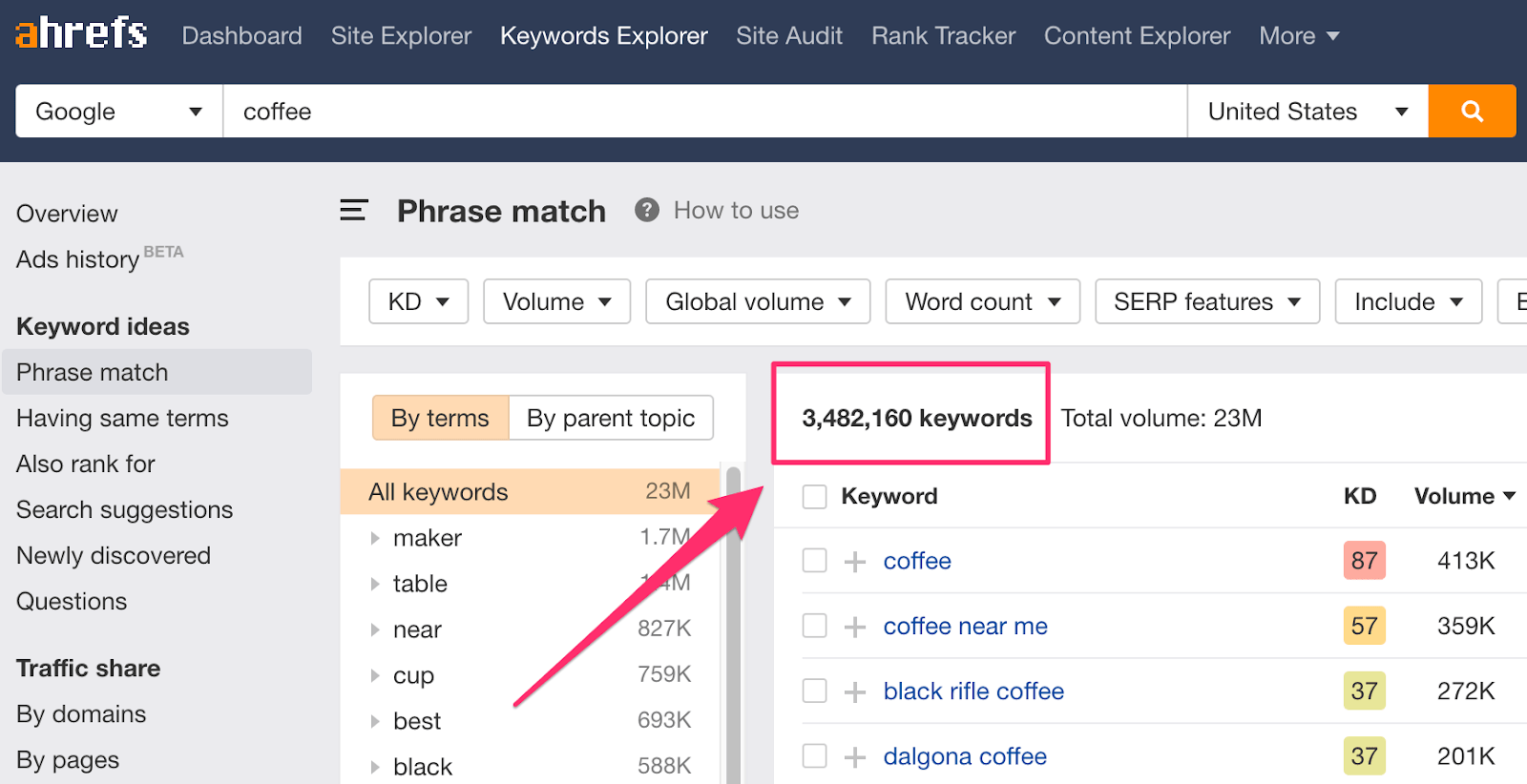
Task: Click the Ahrefs logo
Action: 81,33
